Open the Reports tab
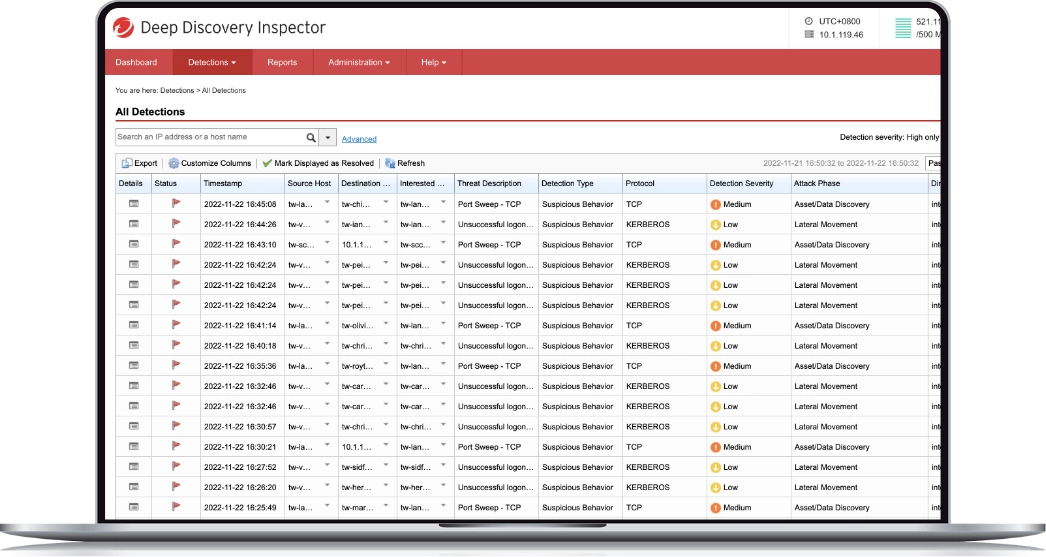 click(282, 62)
